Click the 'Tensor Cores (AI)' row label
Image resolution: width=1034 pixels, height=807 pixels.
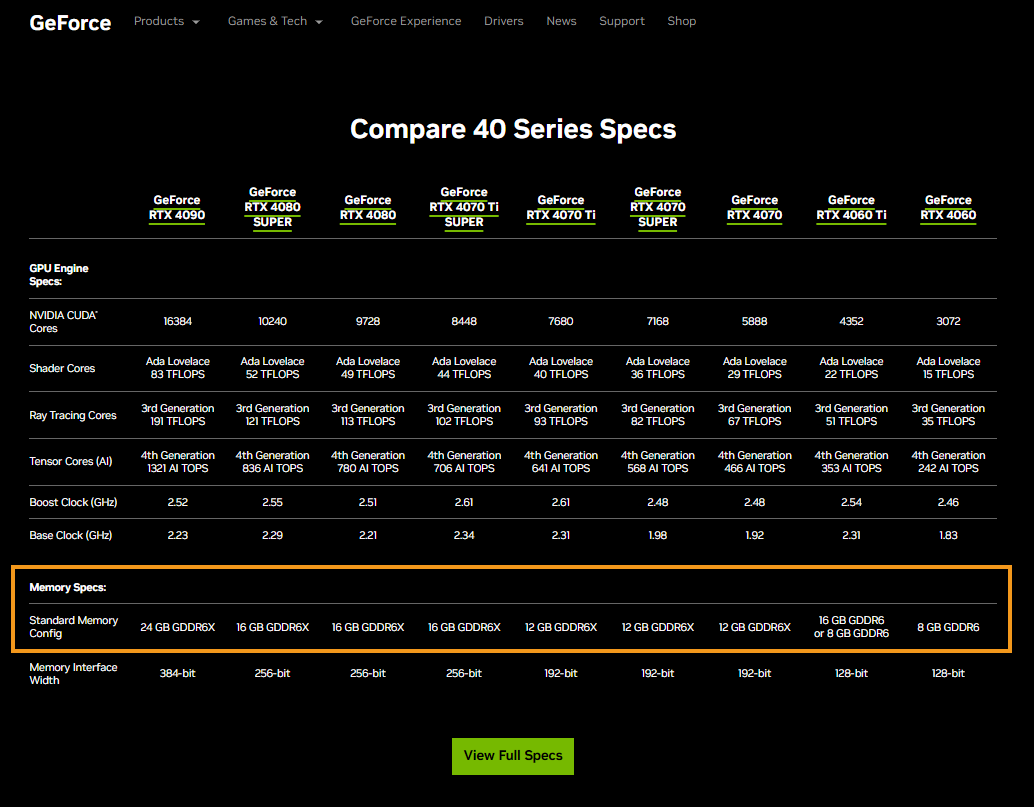coord(71,462)
